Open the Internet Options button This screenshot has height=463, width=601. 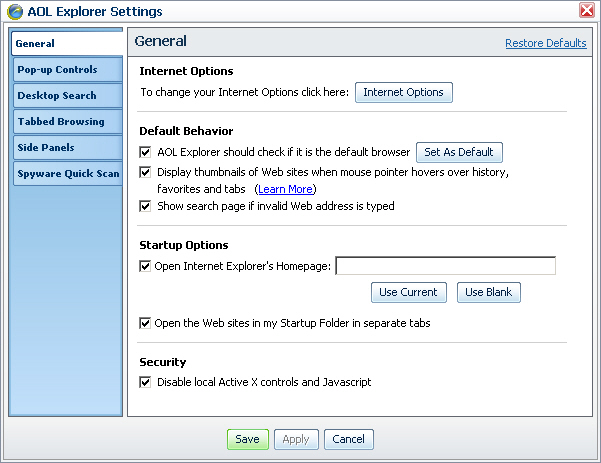click(x=404, y=92)
